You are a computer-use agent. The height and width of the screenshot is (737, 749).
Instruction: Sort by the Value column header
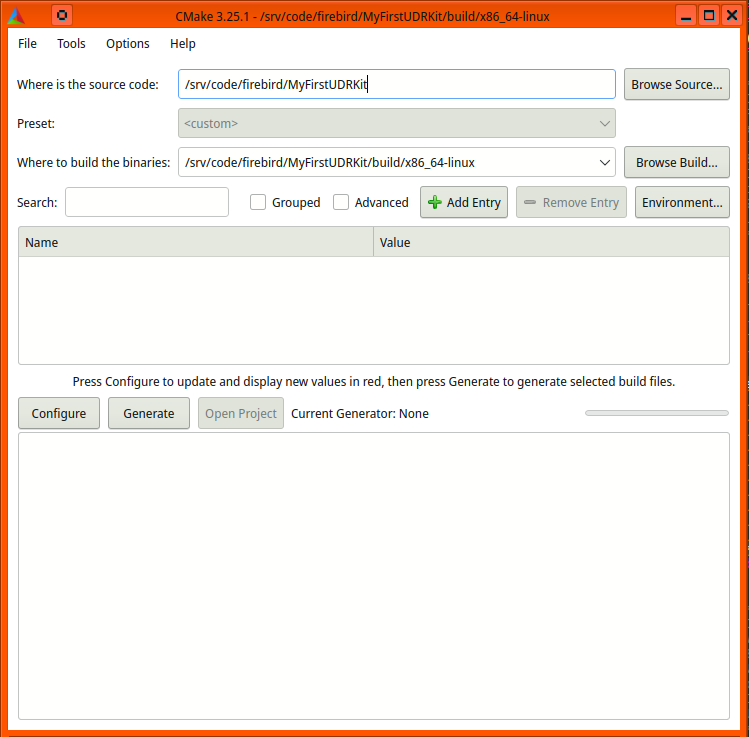tap(551, 242)
